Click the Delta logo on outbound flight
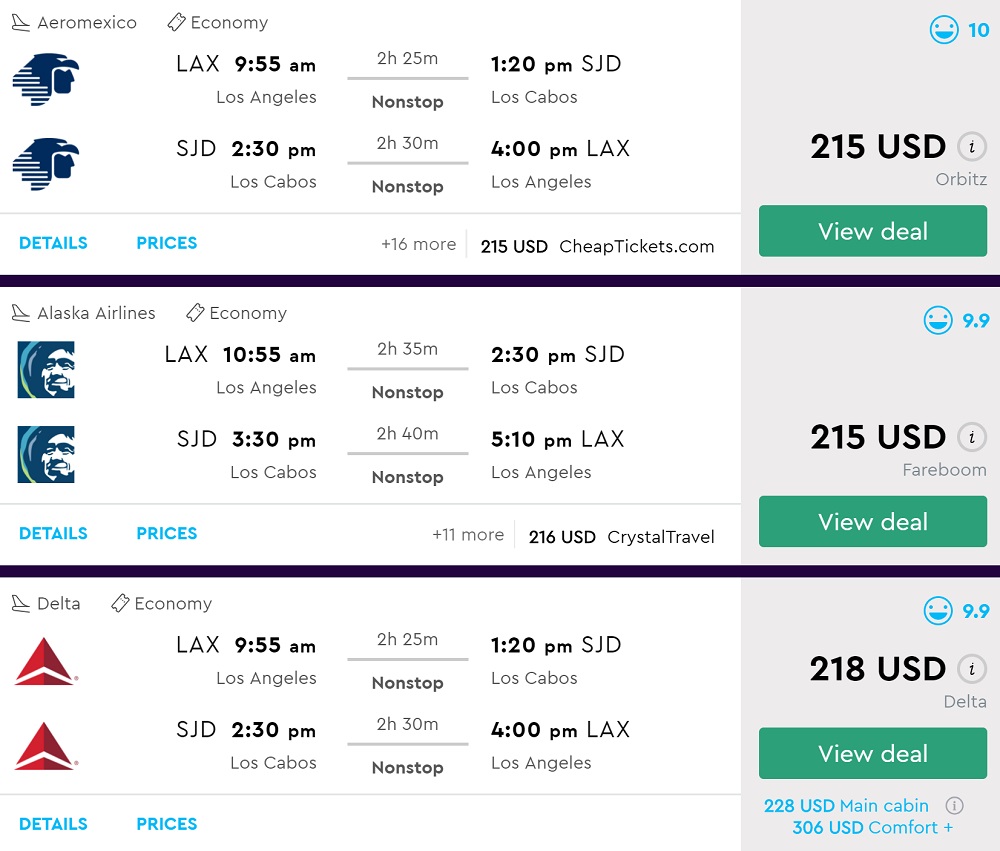 [x=46, y=661]
